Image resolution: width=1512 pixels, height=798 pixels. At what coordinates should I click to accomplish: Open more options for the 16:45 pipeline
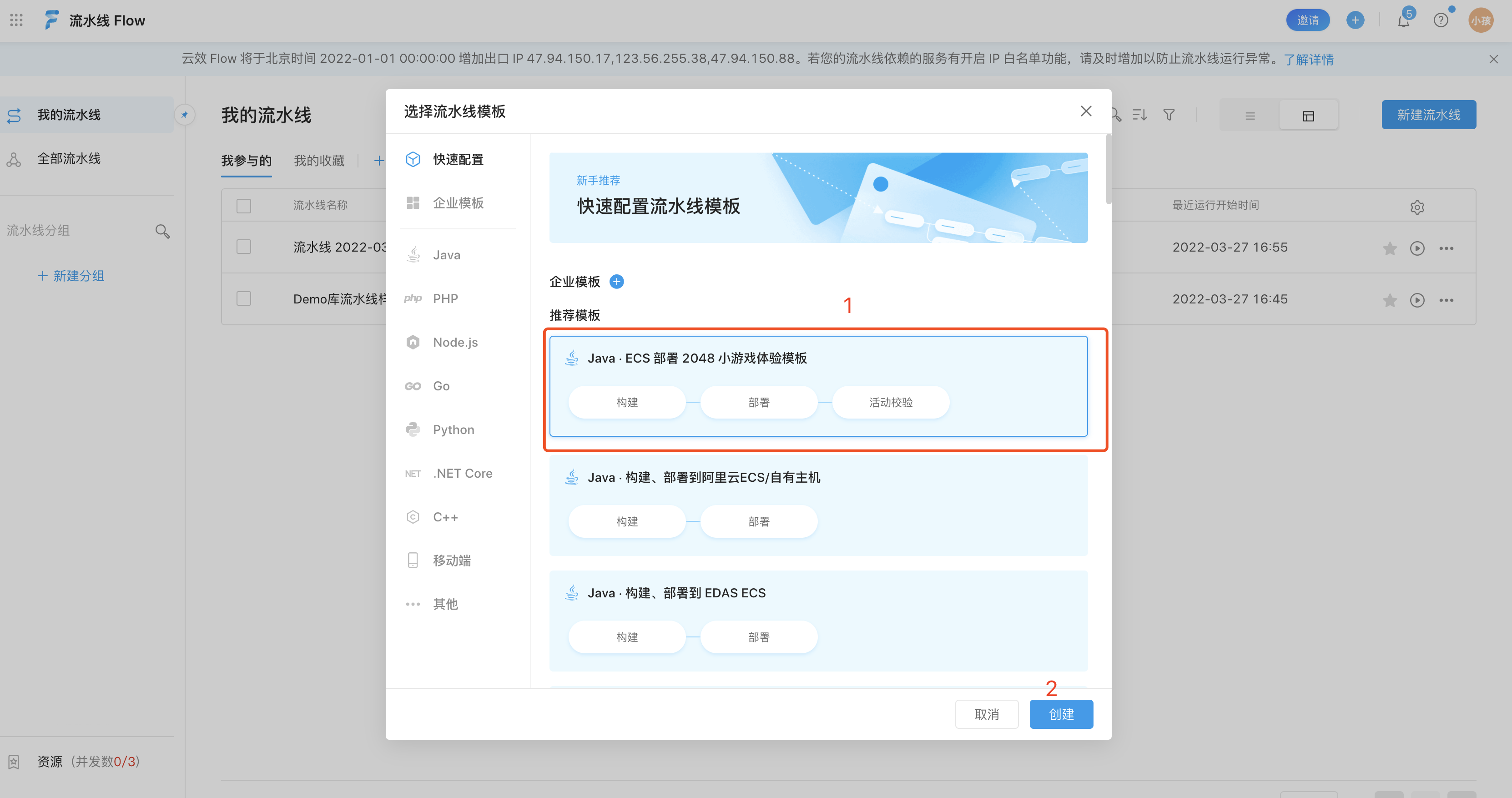[1446, 301]
